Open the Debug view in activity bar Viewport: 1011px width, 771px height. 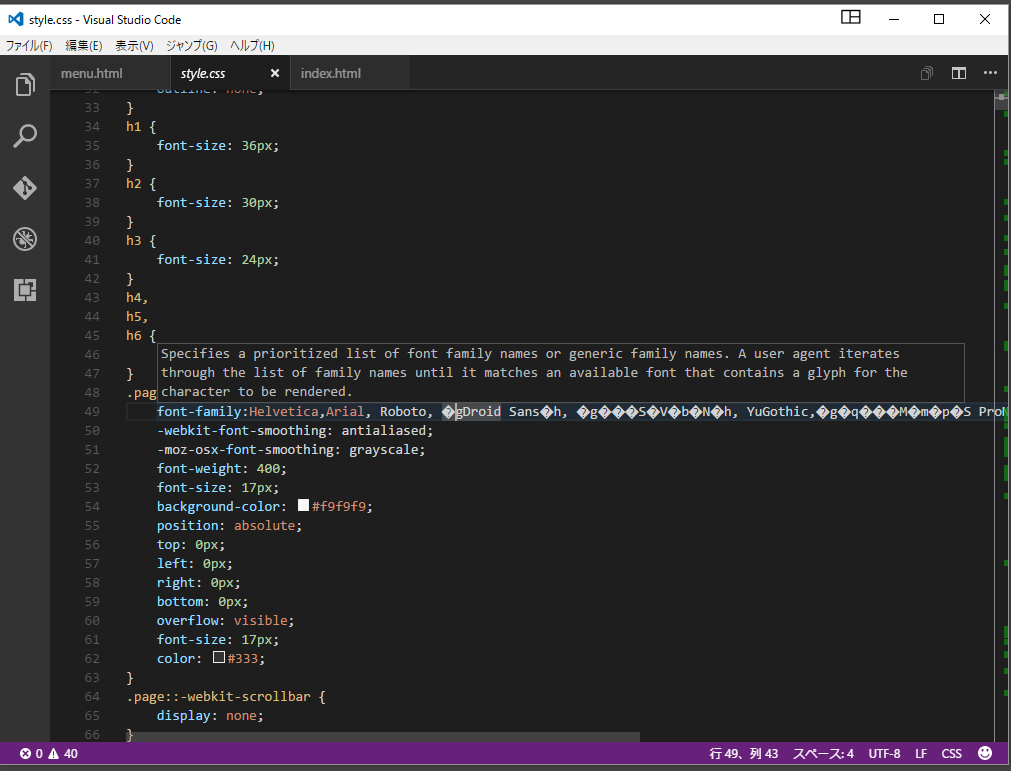(25, 239)
